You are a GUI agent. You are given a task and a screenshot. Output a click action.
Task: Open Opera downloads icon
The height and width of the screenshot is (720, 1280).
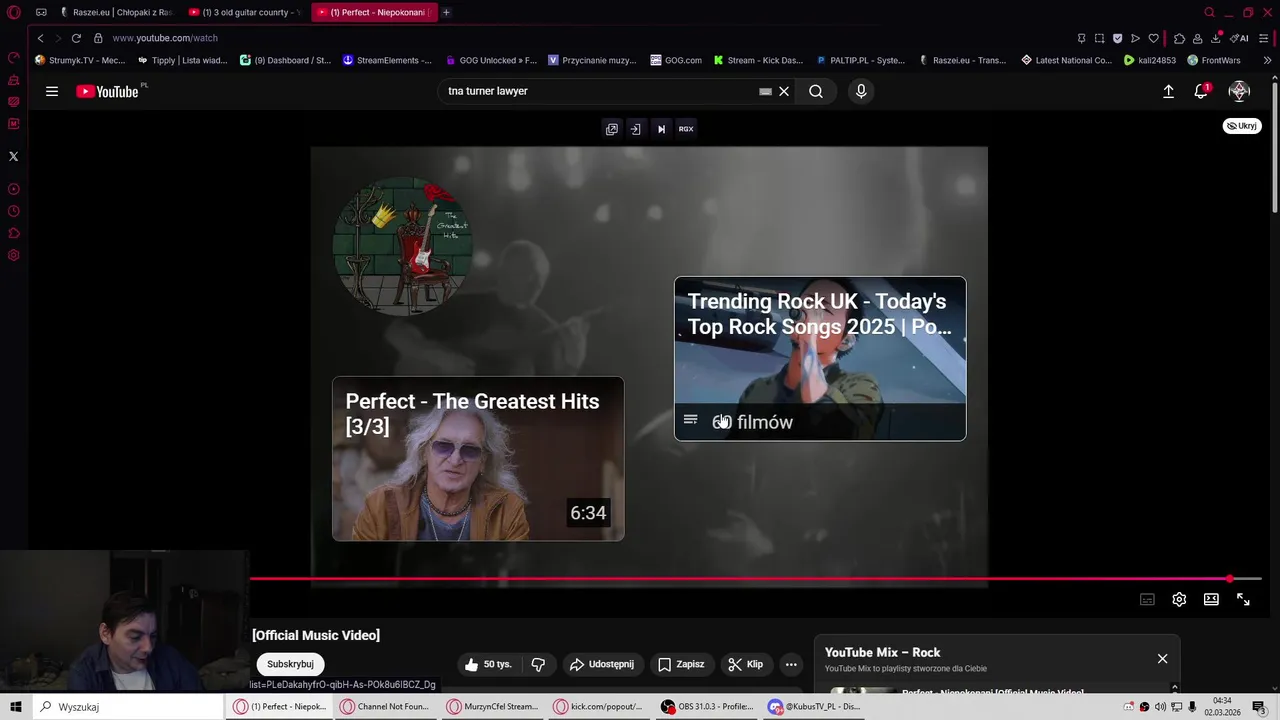[x=1216, y=38]
